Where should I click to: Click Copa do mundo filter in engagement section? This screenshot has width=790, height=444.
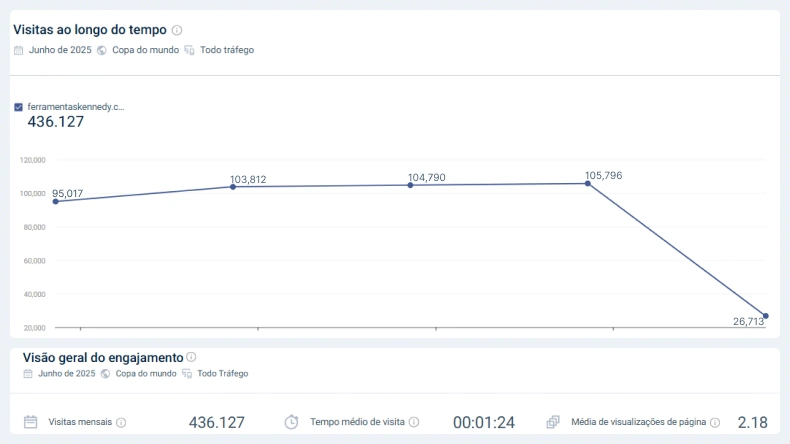tap(146, 373)
